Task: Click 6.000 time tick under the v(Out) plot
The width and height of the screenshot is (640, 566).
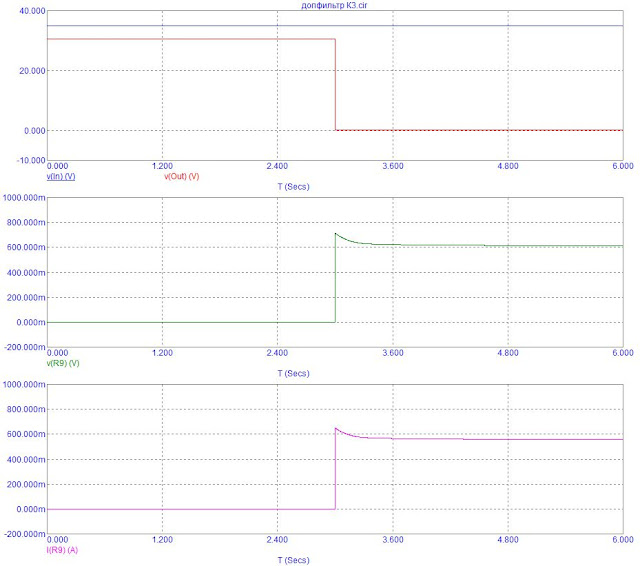Action: tap(623, 166)
